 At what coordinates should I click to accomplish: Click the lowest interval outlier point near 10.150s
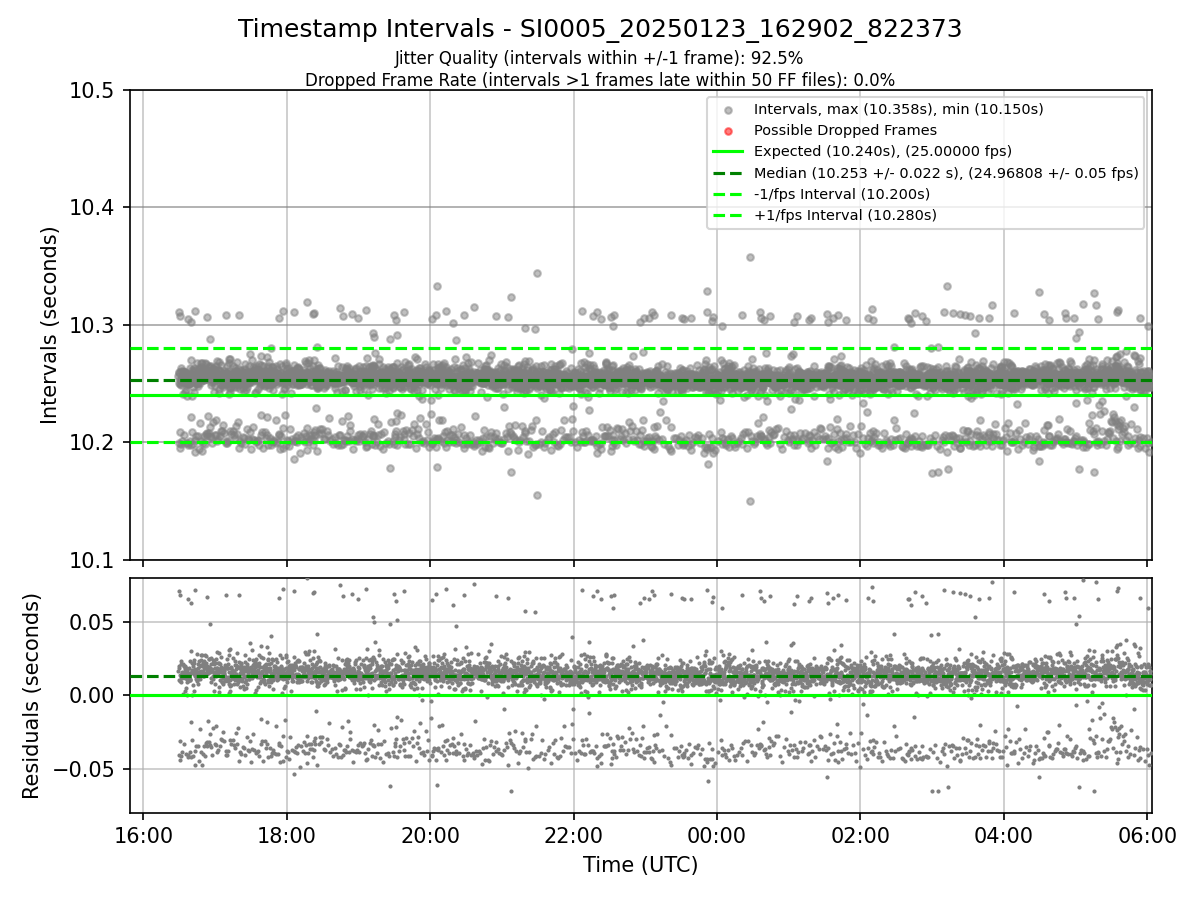pos(750,501)
